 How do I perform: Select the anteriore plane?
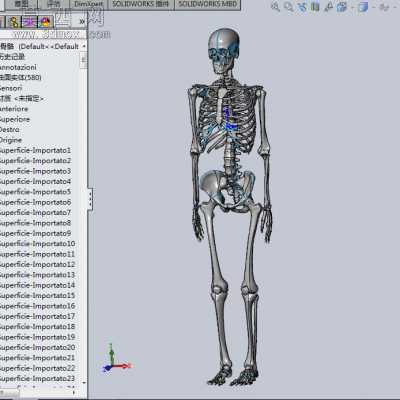pyautogui.click(x=14, y=109)
